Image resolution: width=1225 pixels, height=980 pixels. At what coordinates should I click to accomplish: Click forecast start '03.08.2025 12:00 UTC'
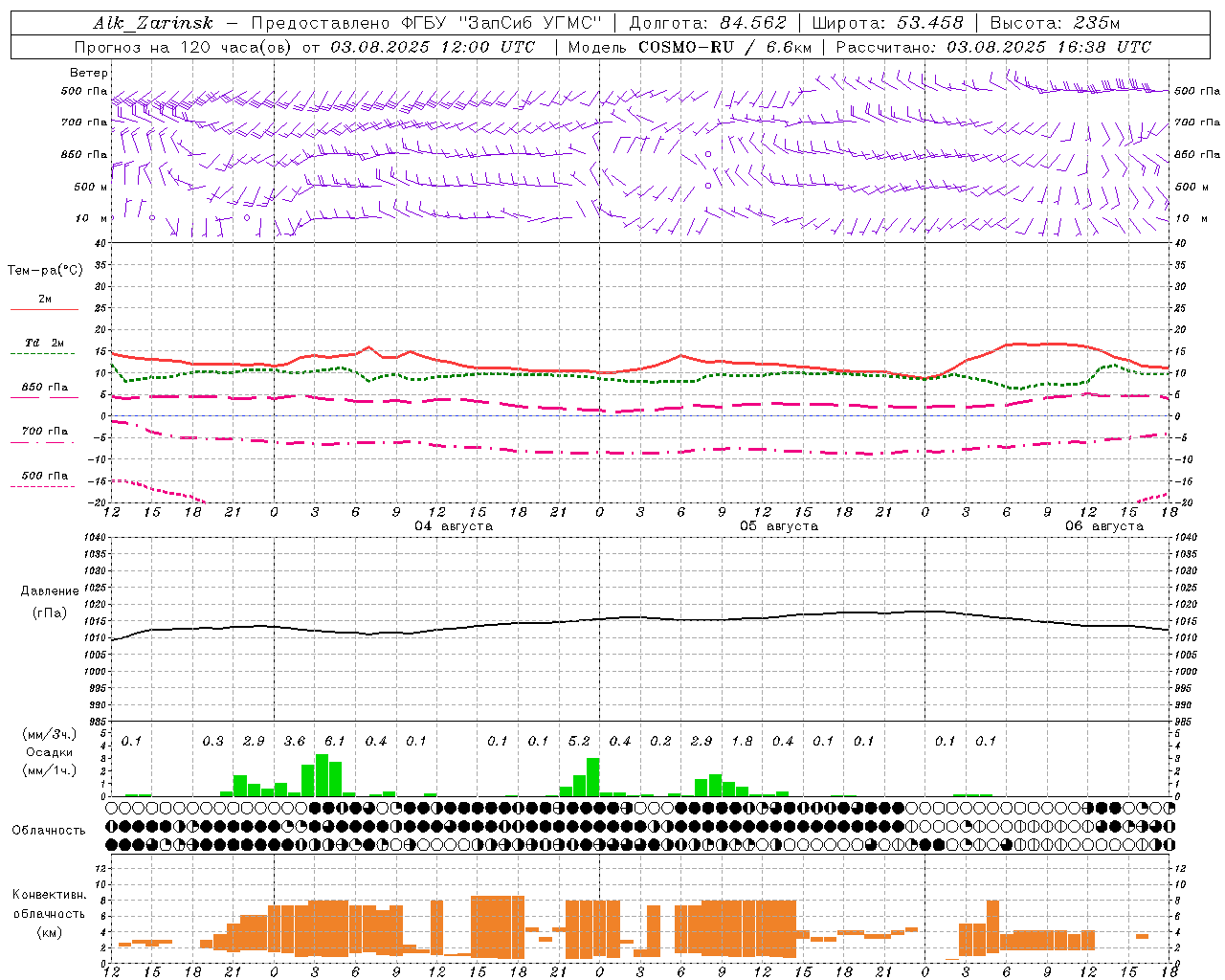[433, 47]
